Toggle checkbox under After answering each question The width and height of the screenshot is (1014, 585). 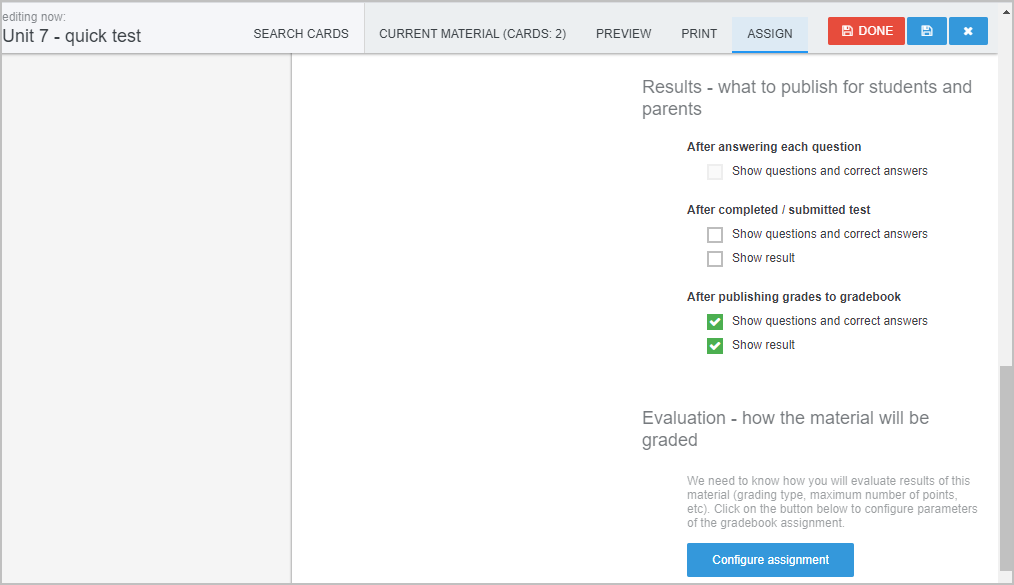pyautogui.click(x=715, y=171)
